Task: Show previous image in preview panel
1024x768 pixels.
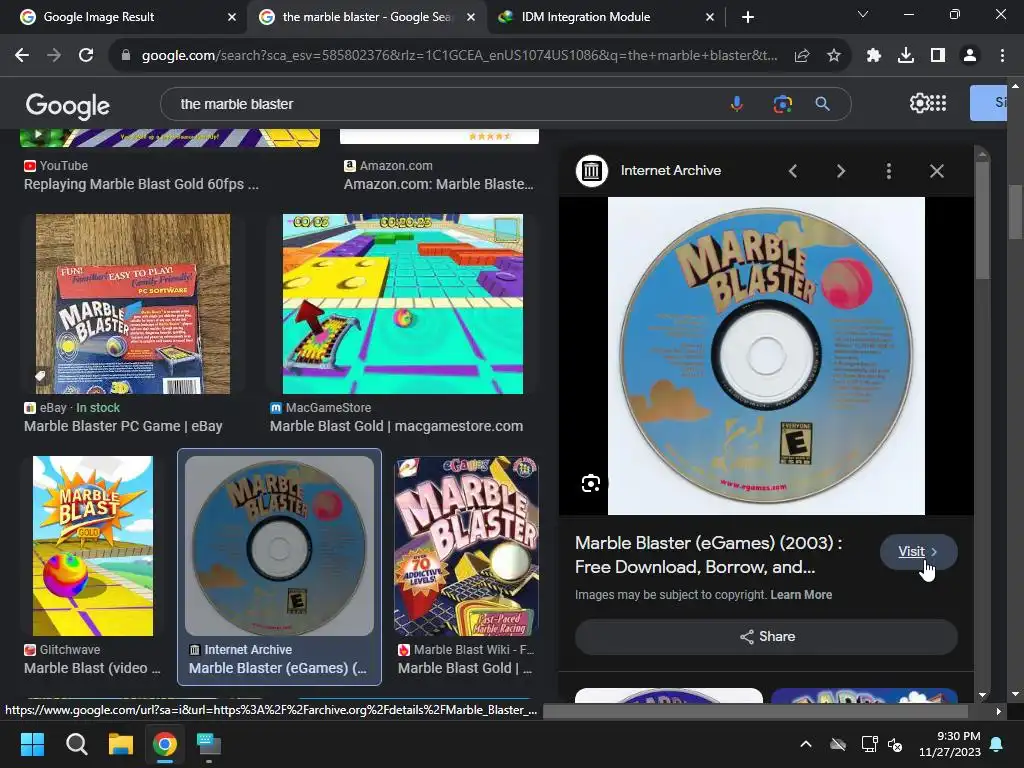Action: click(x=793, y=171)
